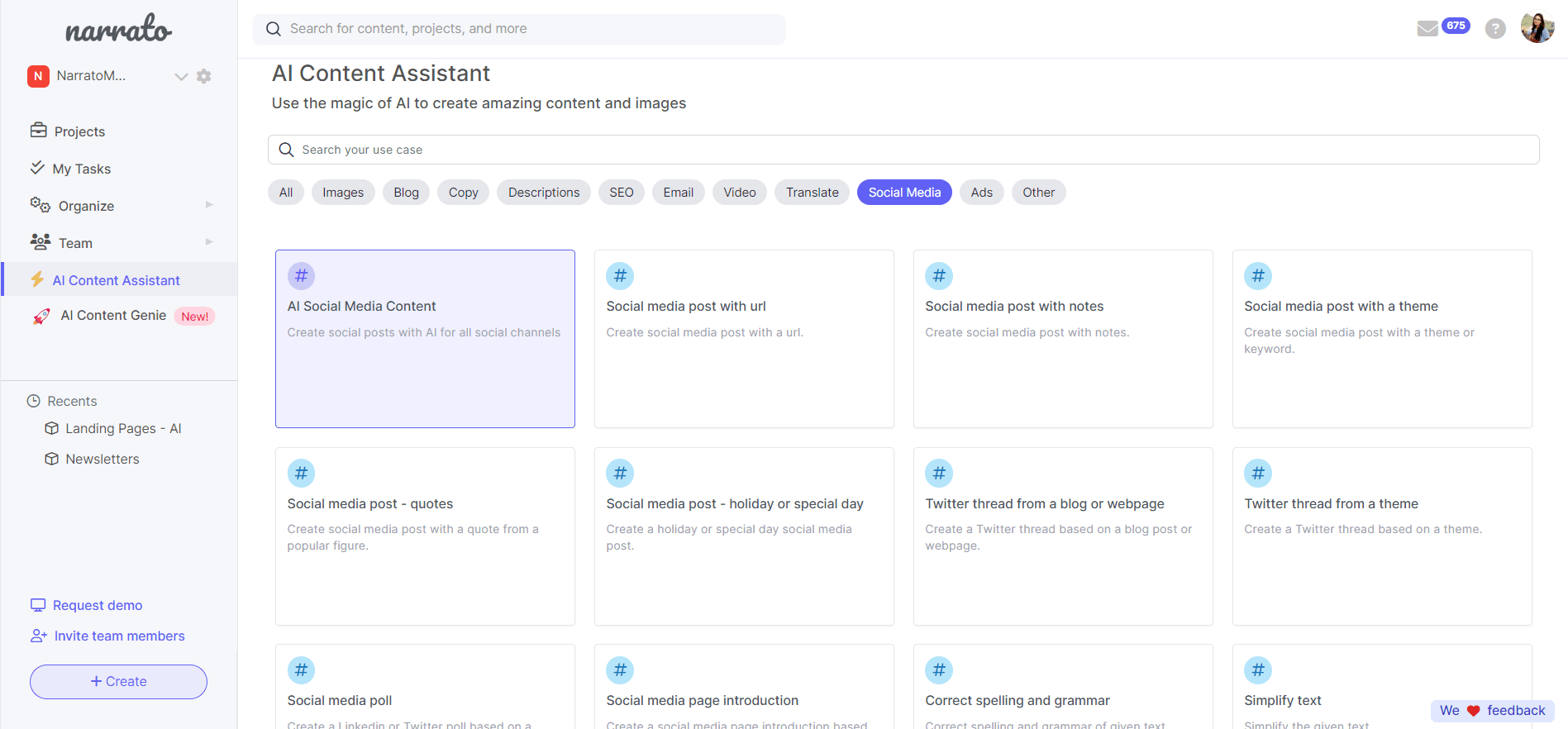Open Landing Pages - AI recent project
The height and width of the screenshot is (729, 1568).
pyautogui.click(x=123, y=428)
